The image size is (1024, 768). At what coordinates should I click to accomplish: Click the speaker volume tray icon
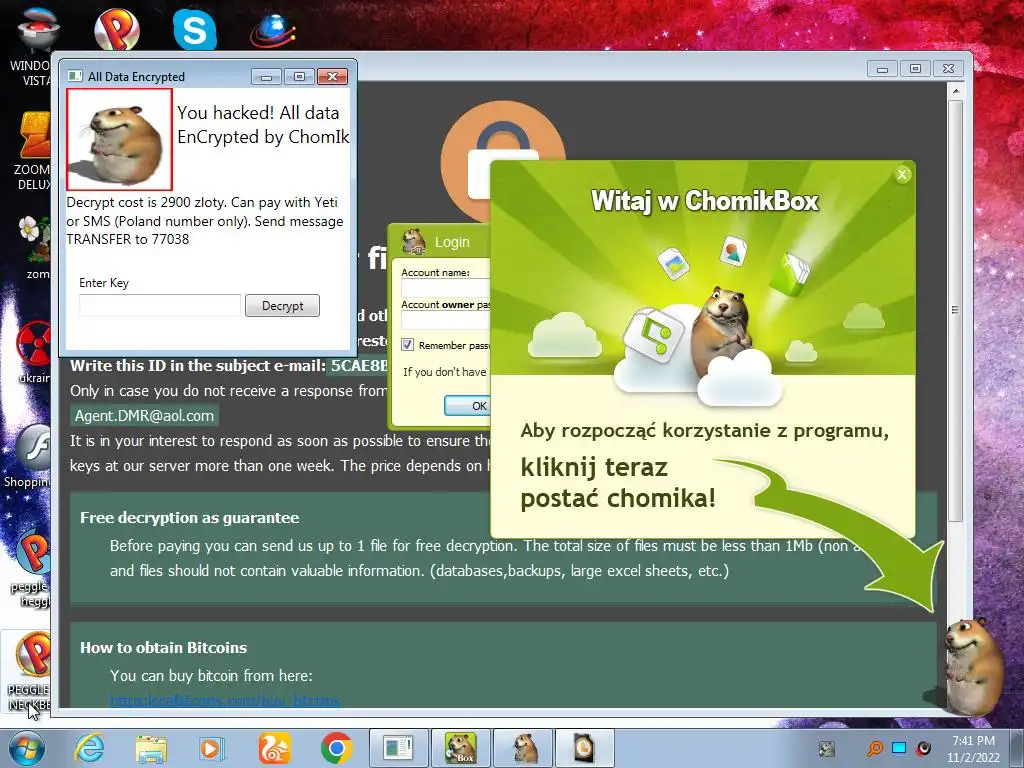pyautogui.click(x=923, y=748)
